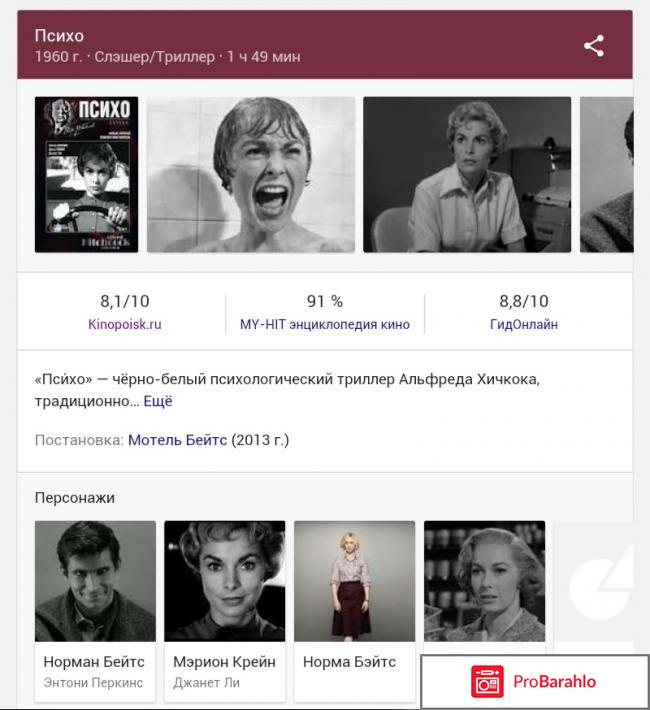650x710 pixels.
Task: Open Мотель Бейтс link
Action: click(178, 440)
